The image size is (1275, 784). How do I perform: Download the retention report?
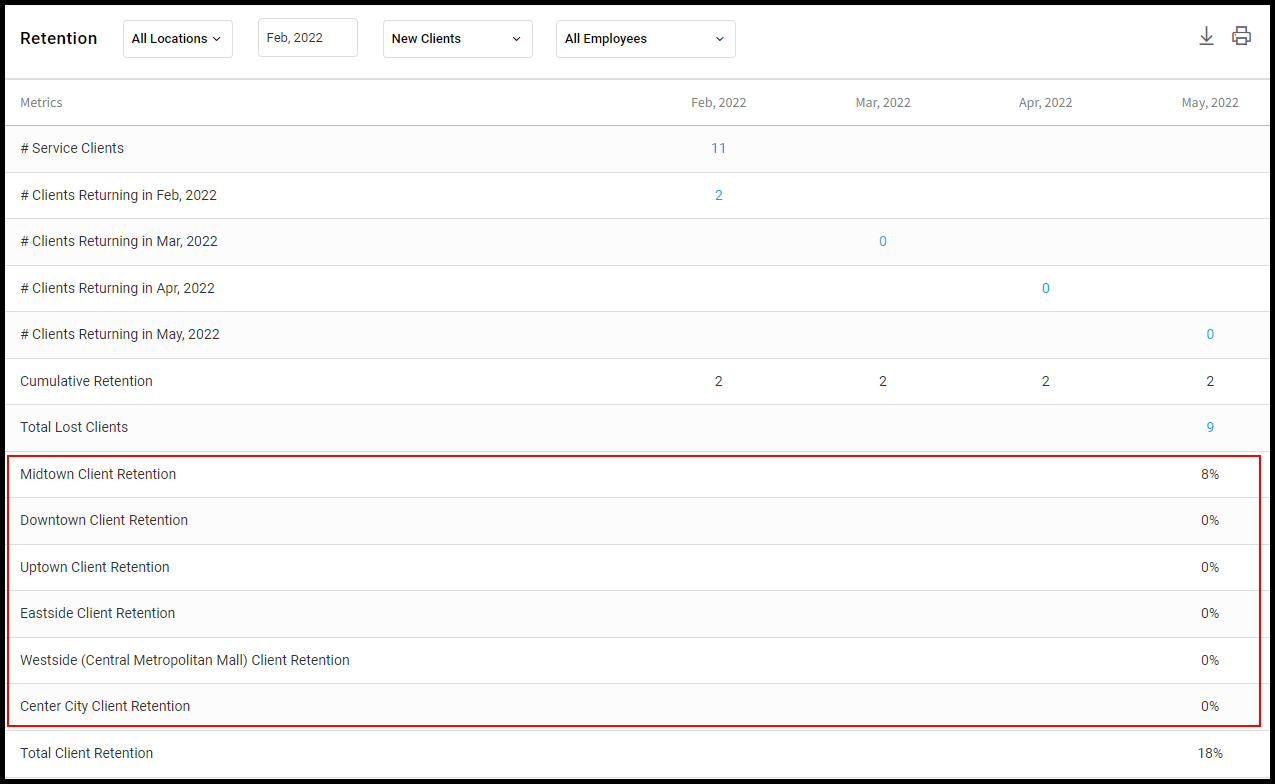coord(1206,37)
